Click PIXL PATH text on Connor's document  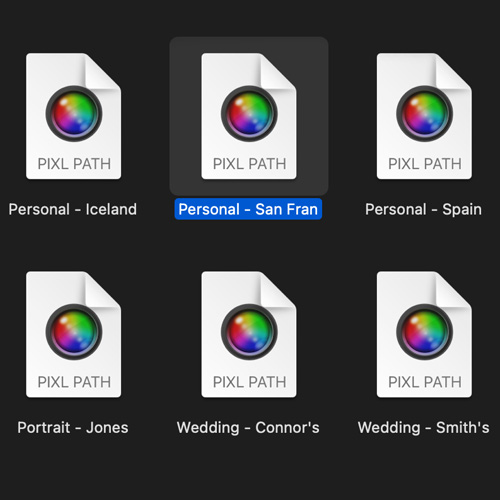249,382
